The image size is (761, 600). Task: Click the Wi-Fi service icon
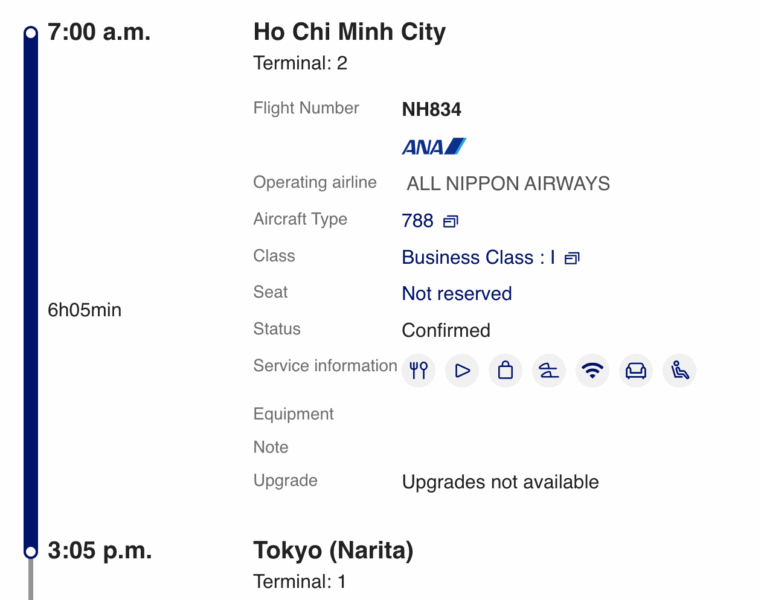tap(593, 370)
